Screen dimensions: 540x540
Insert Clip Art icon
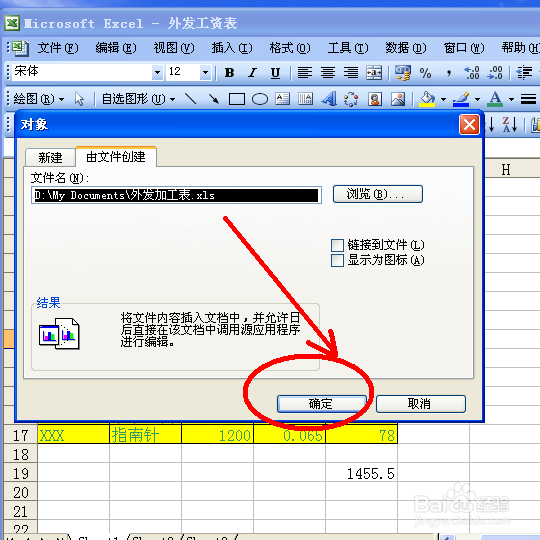[375, 99]
